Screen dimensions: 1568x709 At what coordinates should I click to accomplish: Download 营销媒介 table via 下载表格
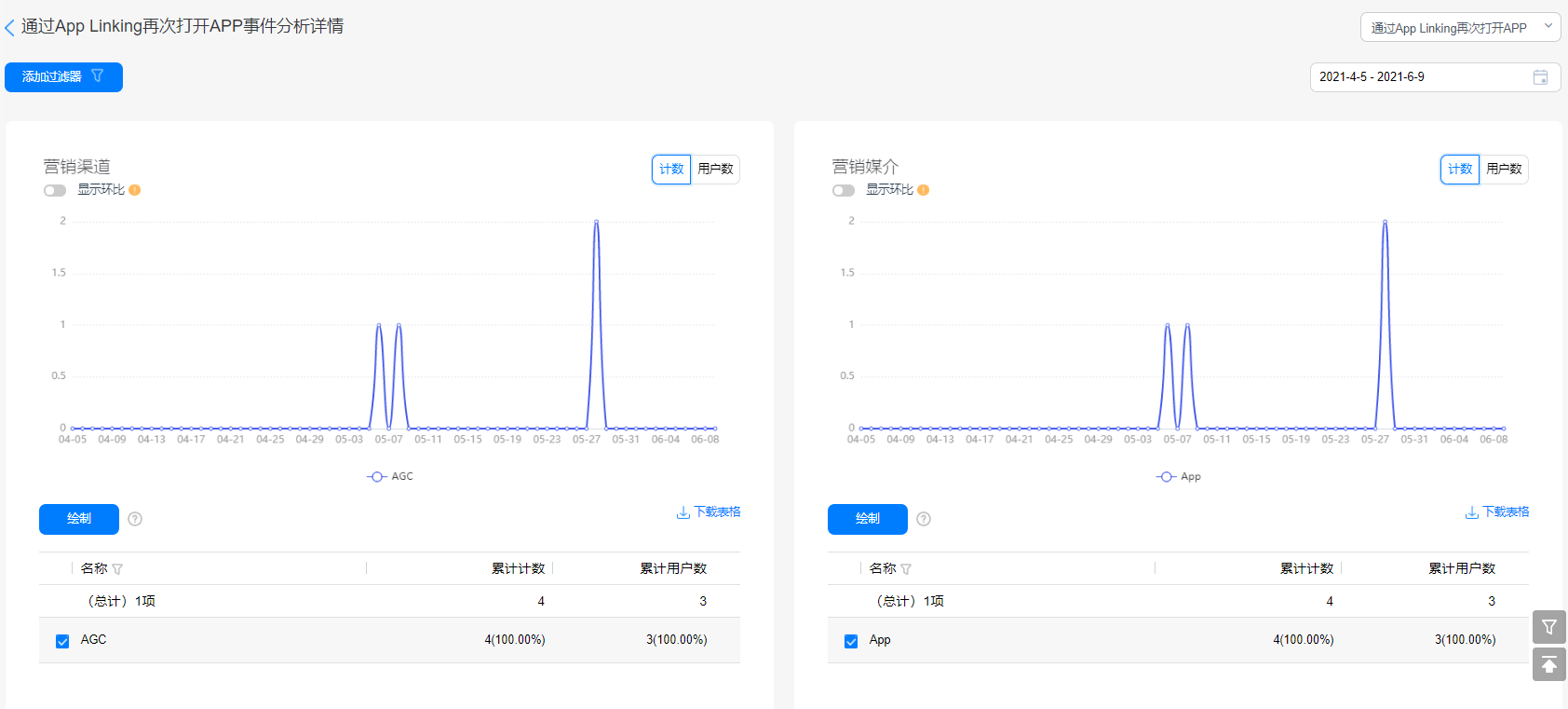(1497, 512)
